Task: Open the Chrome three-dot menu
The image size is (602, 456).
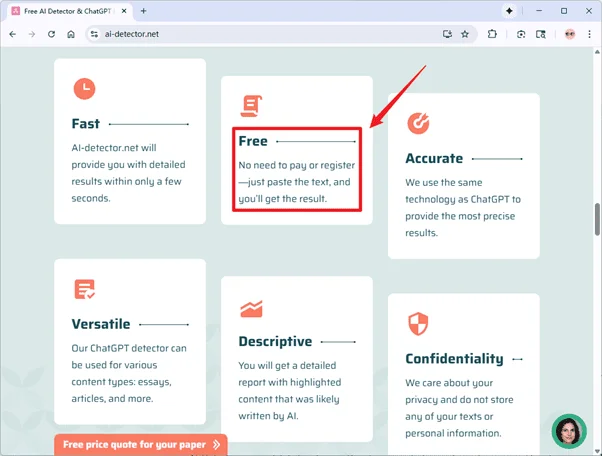Action: coord(589,34)
